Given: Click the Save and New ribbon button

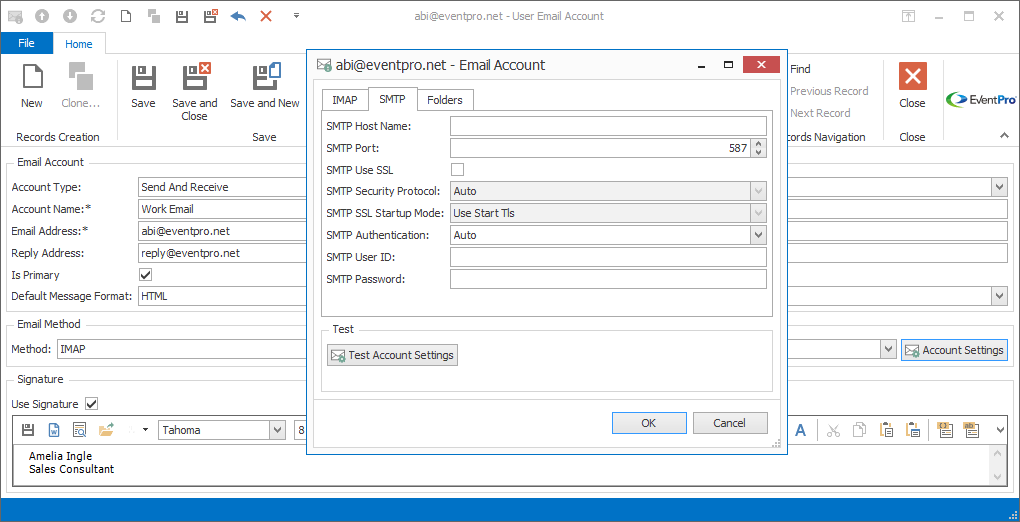Looking at the screenshot, I should (x=265, y=85).
